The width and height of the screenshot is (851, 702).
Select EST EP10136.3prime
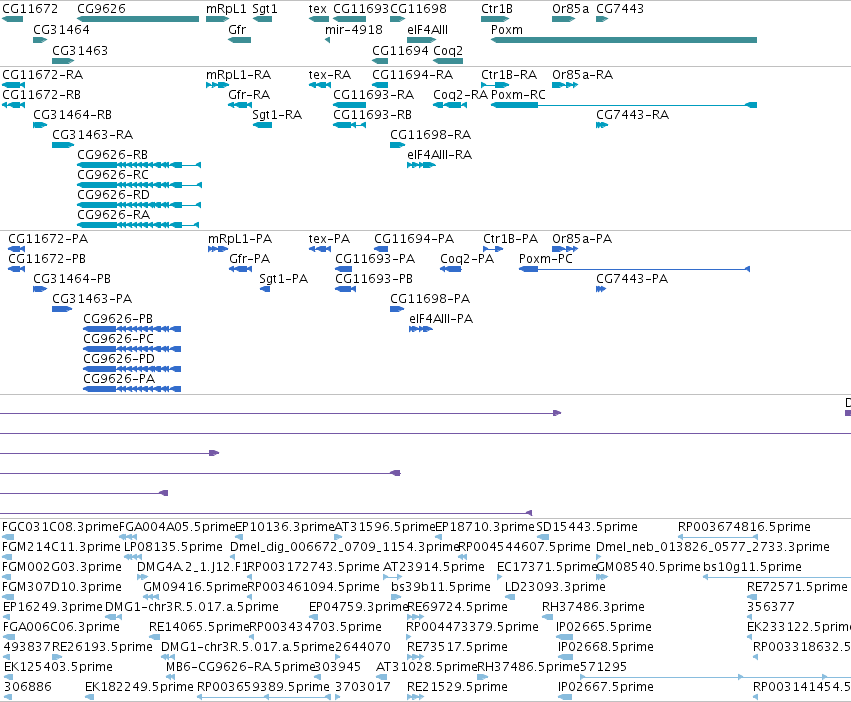(x=284, y=527)
